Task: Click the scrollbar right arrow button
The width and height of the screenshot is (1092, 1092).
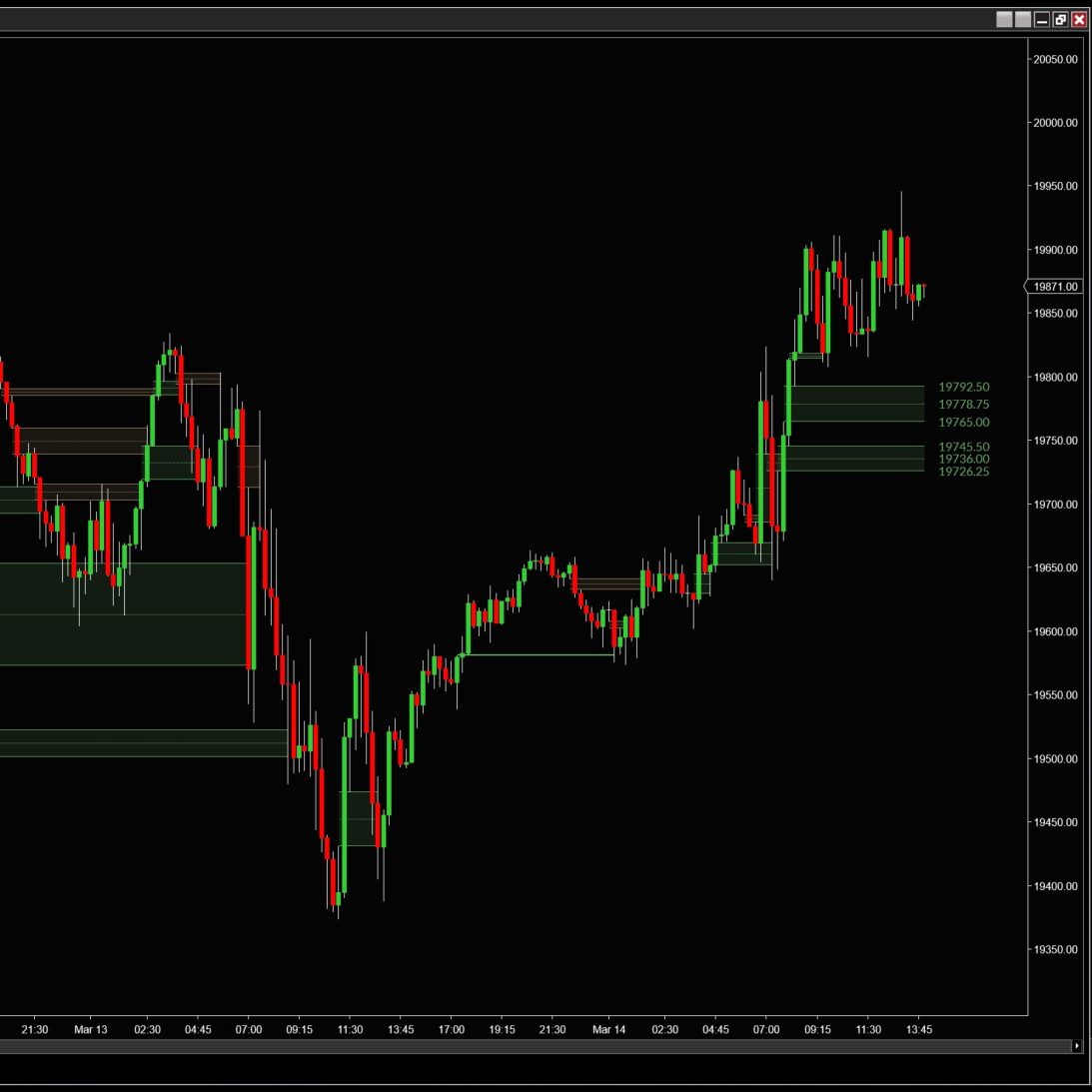Action: [1076, 1046]
